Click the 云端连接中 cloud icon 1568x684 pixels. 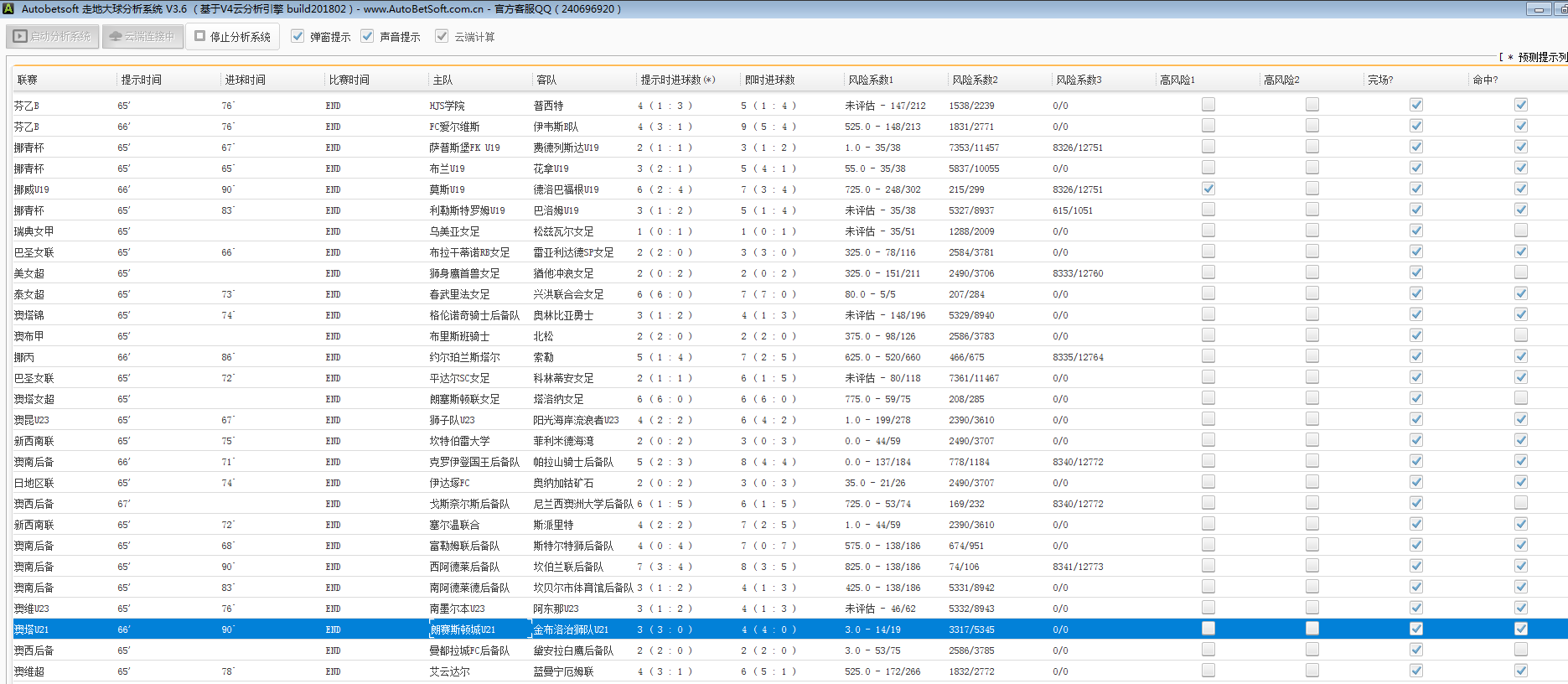coord(116,37)
